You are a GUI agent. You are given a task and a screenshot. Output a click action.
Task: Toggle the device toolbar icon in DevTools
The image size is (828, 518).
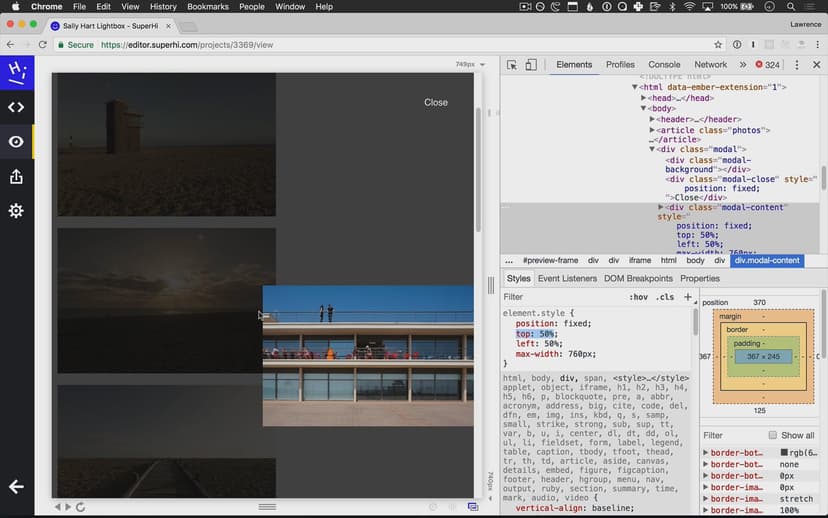click(x=531, y=65)
